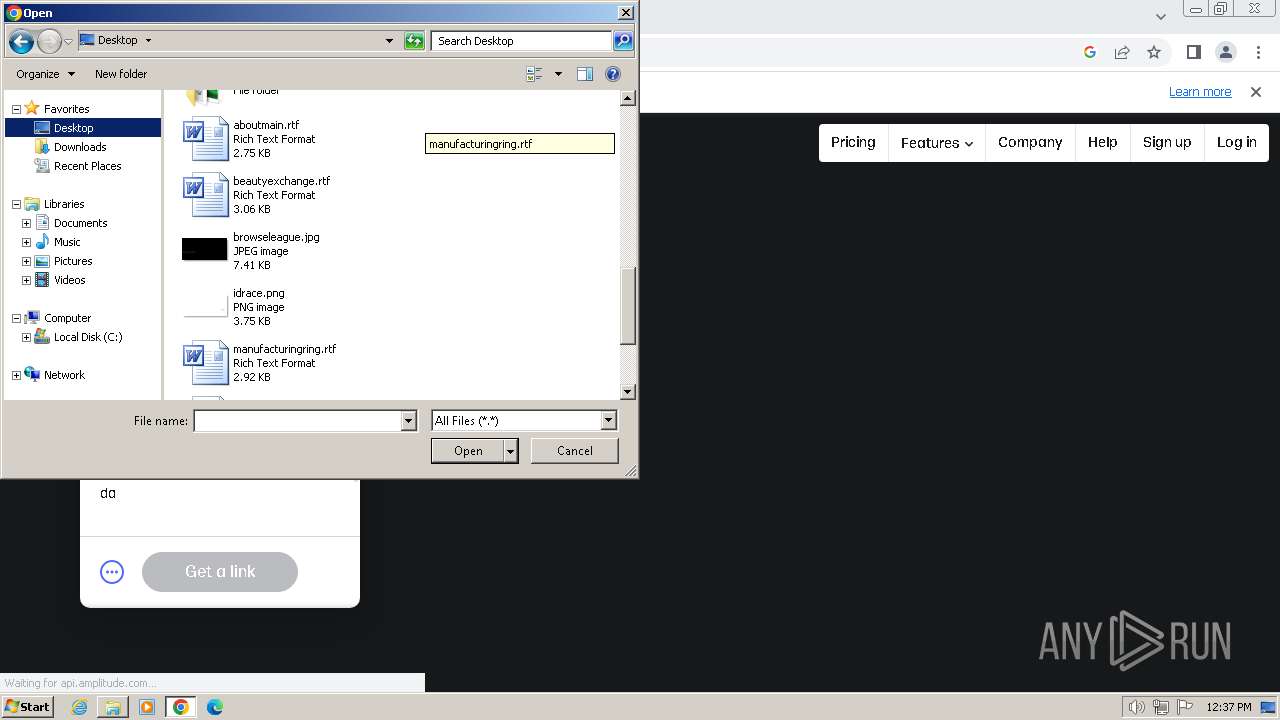Viewport: 1280px width, 720px height.
Task: Open recent locations dropdown beside Forward arrow
Action: (x=68, y=41)
